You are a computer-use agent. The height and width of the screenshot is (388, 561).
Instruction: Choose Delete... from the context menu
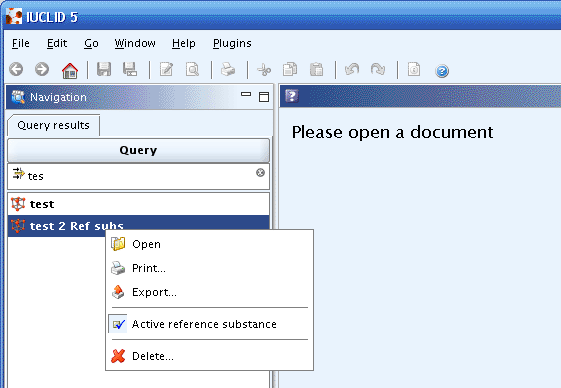(x=210, y=356)
